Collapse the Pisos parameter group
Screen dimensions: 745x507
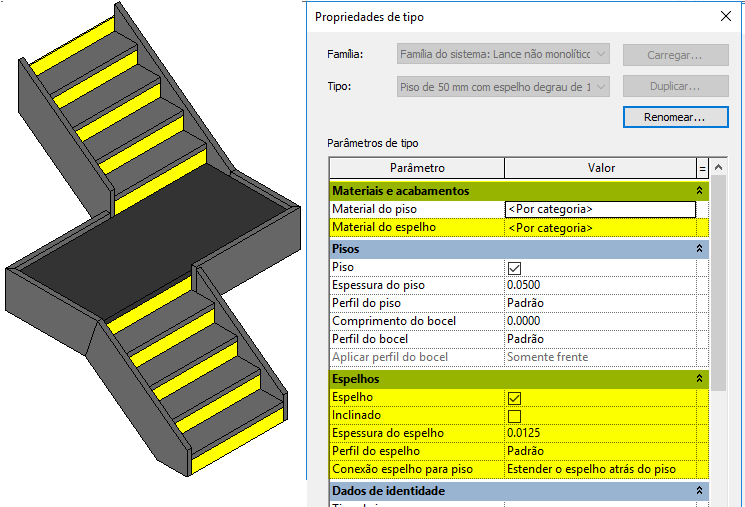pyautogui.click(x=700, y=249)
